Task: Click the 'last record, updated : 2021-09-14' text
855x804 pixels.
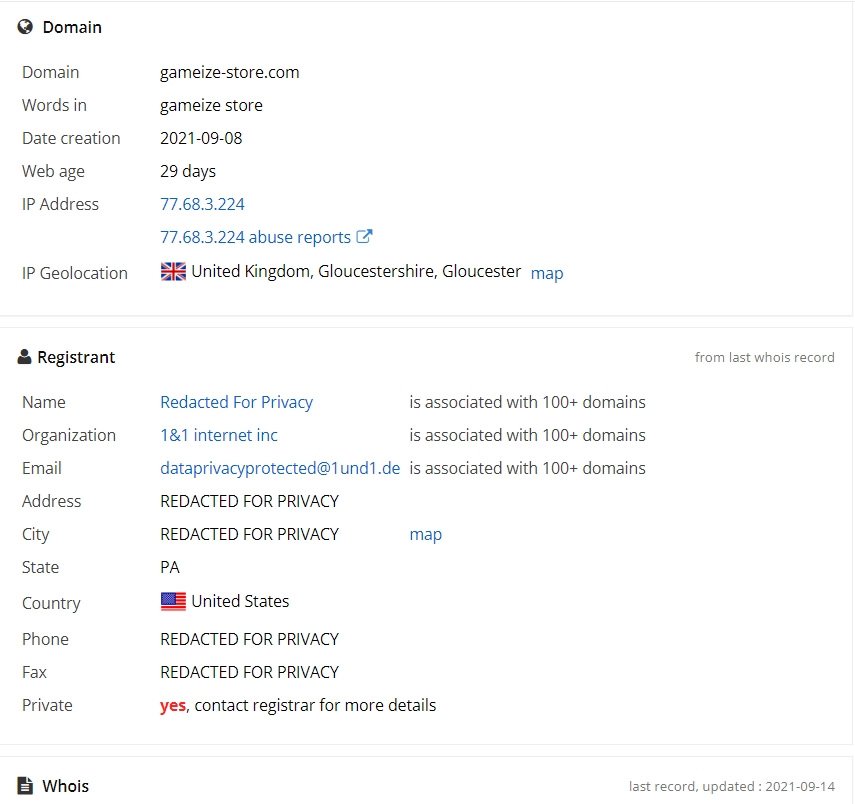Action: click(x=732, y=787)
